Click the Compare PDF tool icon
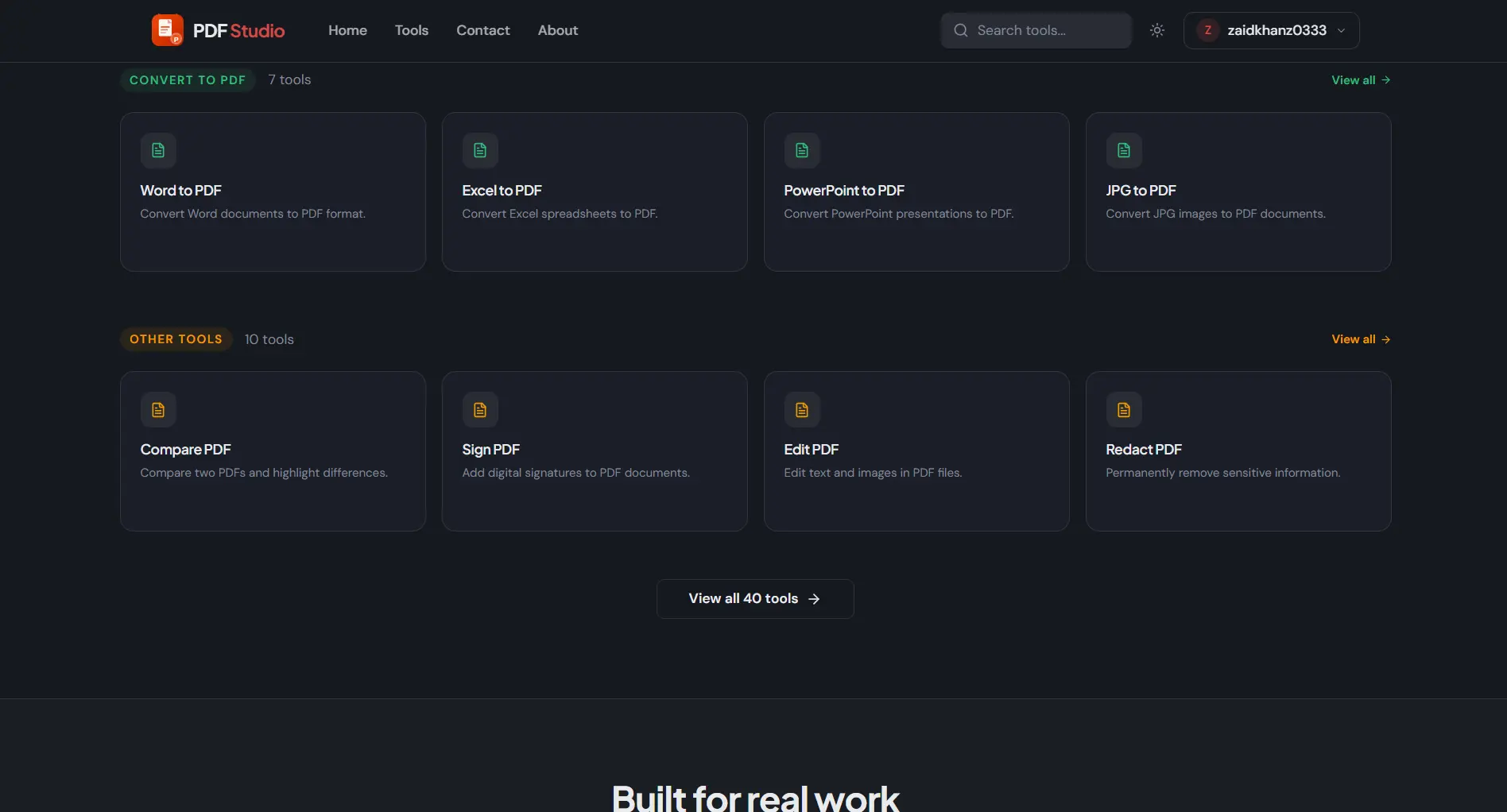 [158, 410]
